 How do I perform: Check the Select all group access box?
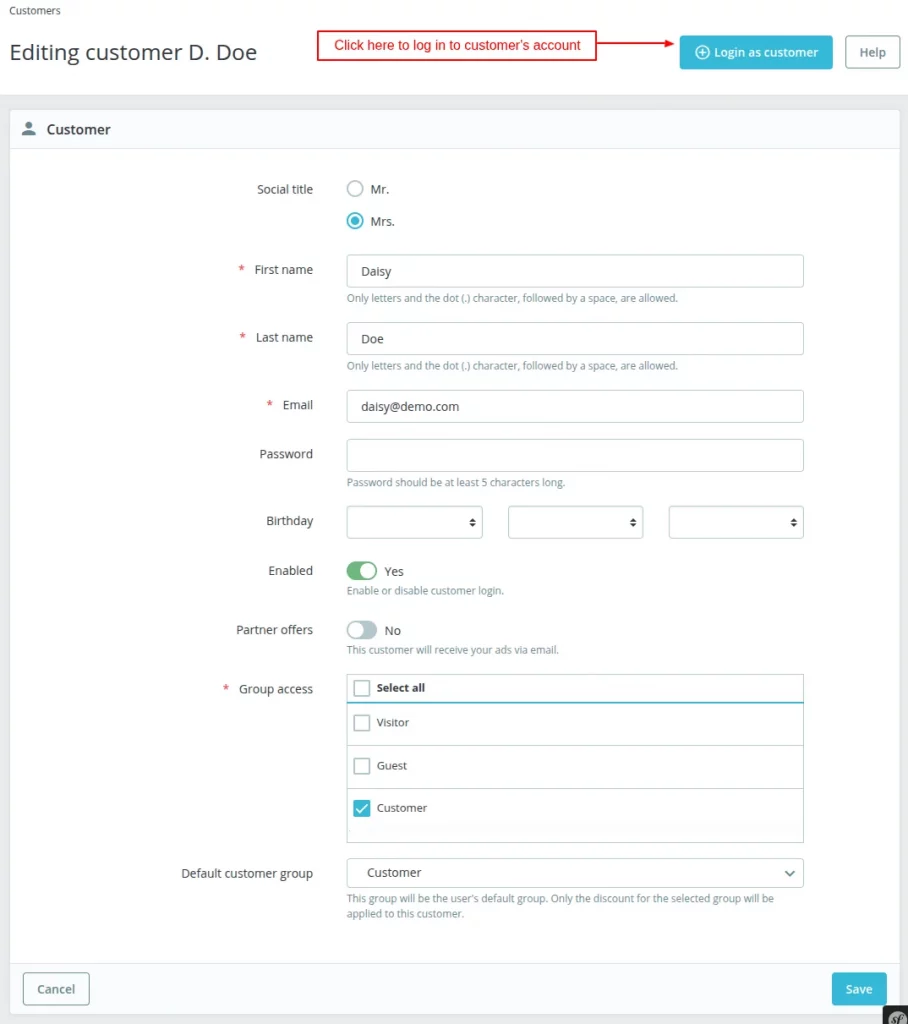pyautogui.click(x=361, y=688)
